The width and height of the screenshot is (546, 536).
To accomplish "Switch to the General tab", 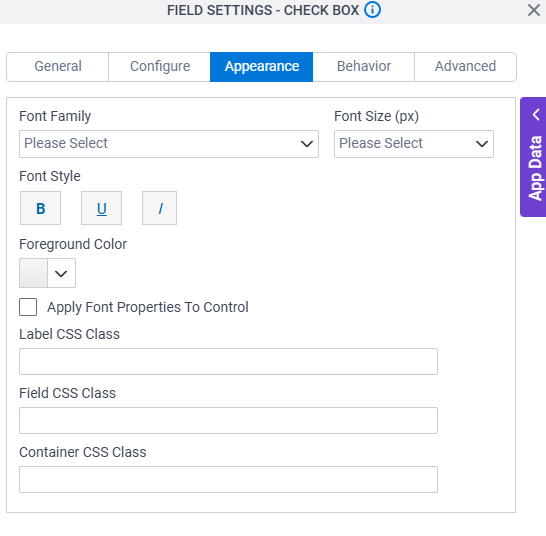I will [58, 67].
